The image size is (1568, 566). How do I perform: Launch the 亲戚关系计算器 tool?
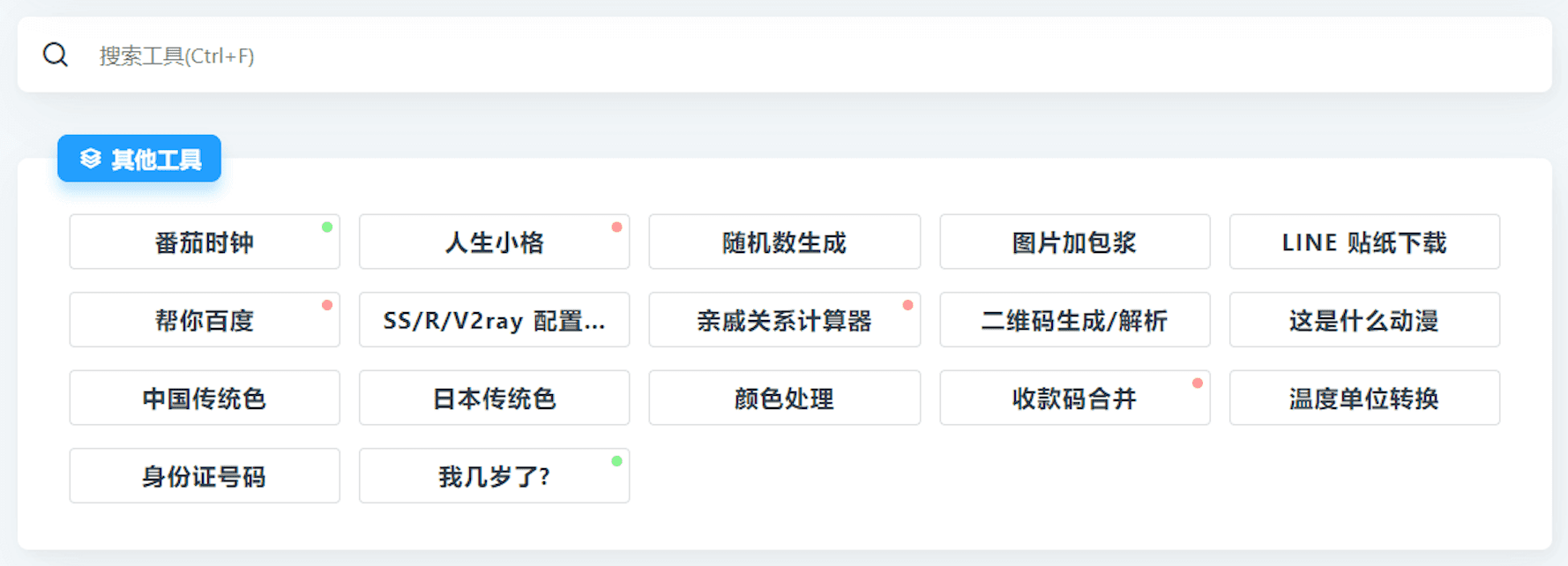pos(784,320)
